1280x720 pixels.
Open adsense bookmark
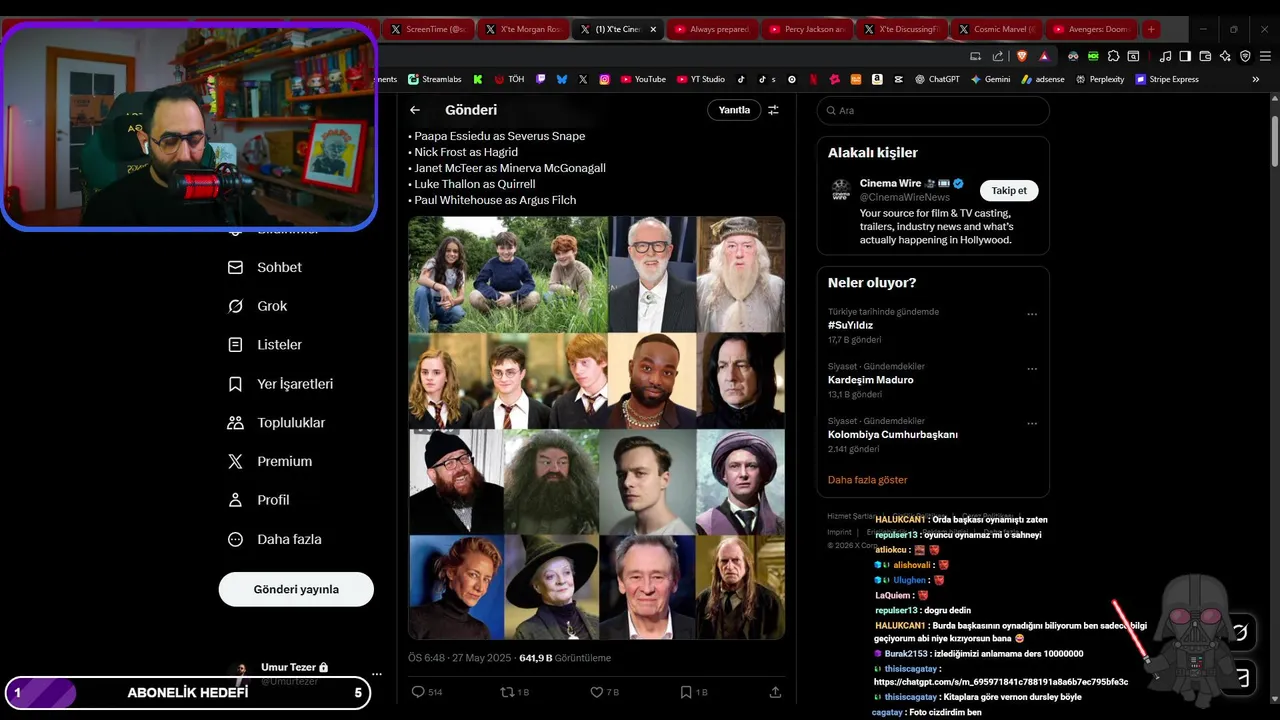tap(1043, 79)
